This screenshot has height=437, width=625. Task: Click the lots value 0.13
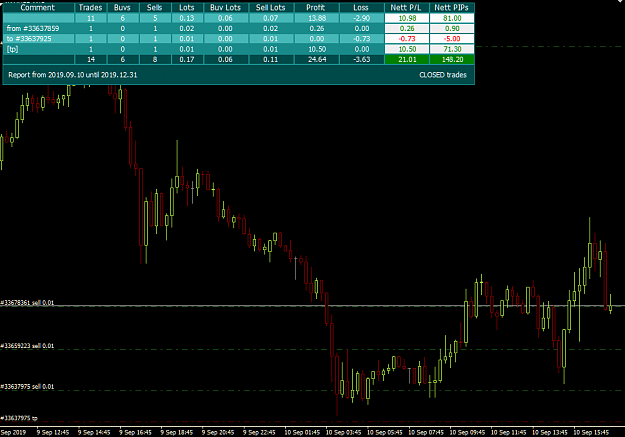(x=187, y=18)
